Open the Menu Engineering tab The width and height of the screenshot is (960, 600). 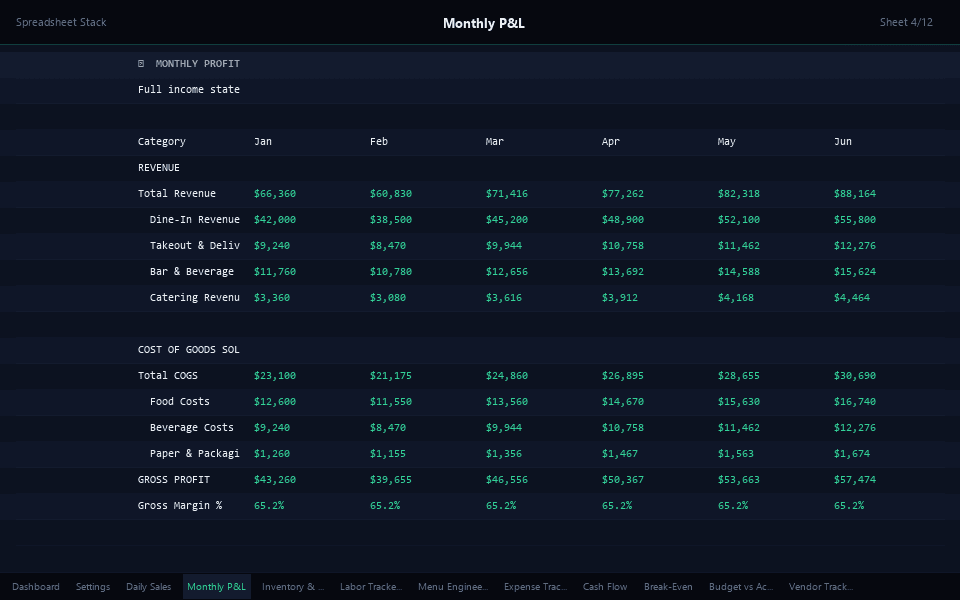(x=453, y=587)
